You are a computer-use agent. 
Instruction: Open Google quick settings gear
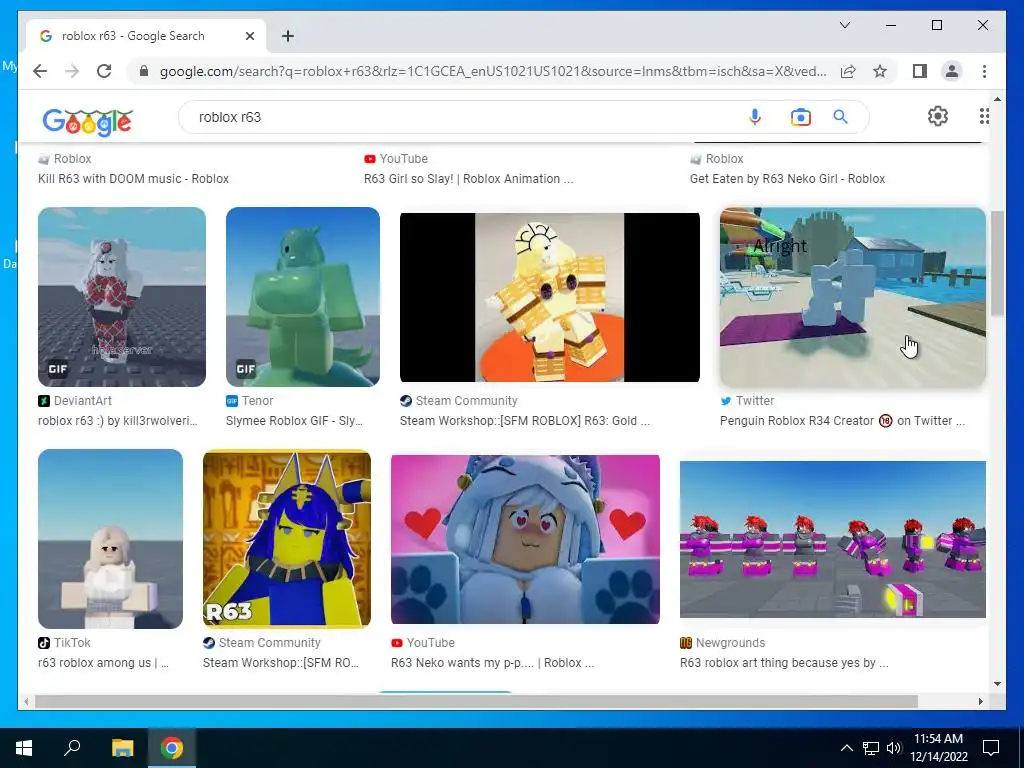click(x=937, y=116)
